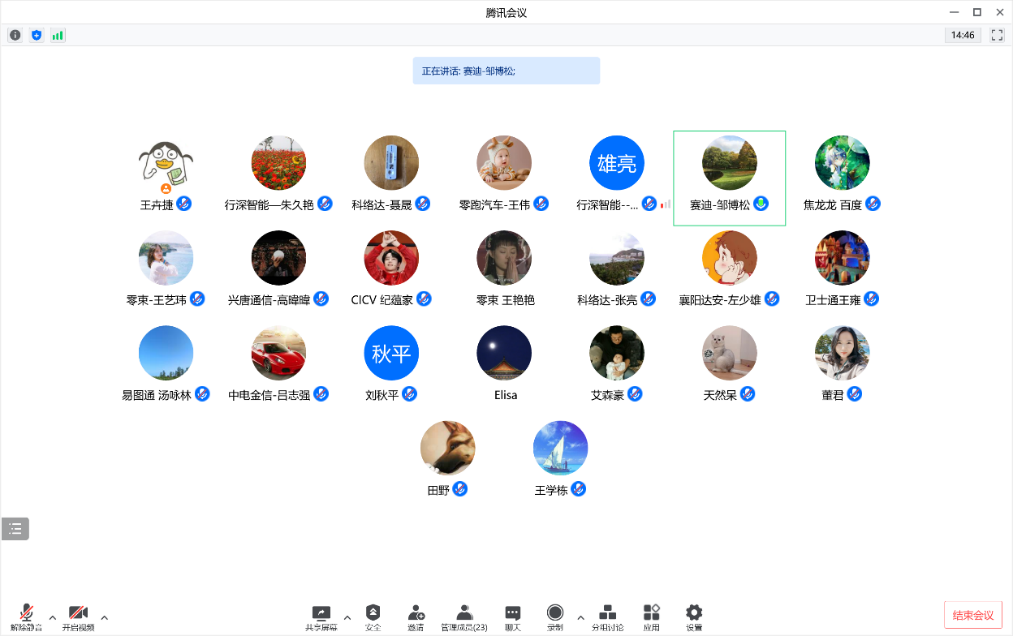Click mic icon beside CICV 纪蕴家
This screenshot has height=636, width=1013.
(x=424, y=299)
